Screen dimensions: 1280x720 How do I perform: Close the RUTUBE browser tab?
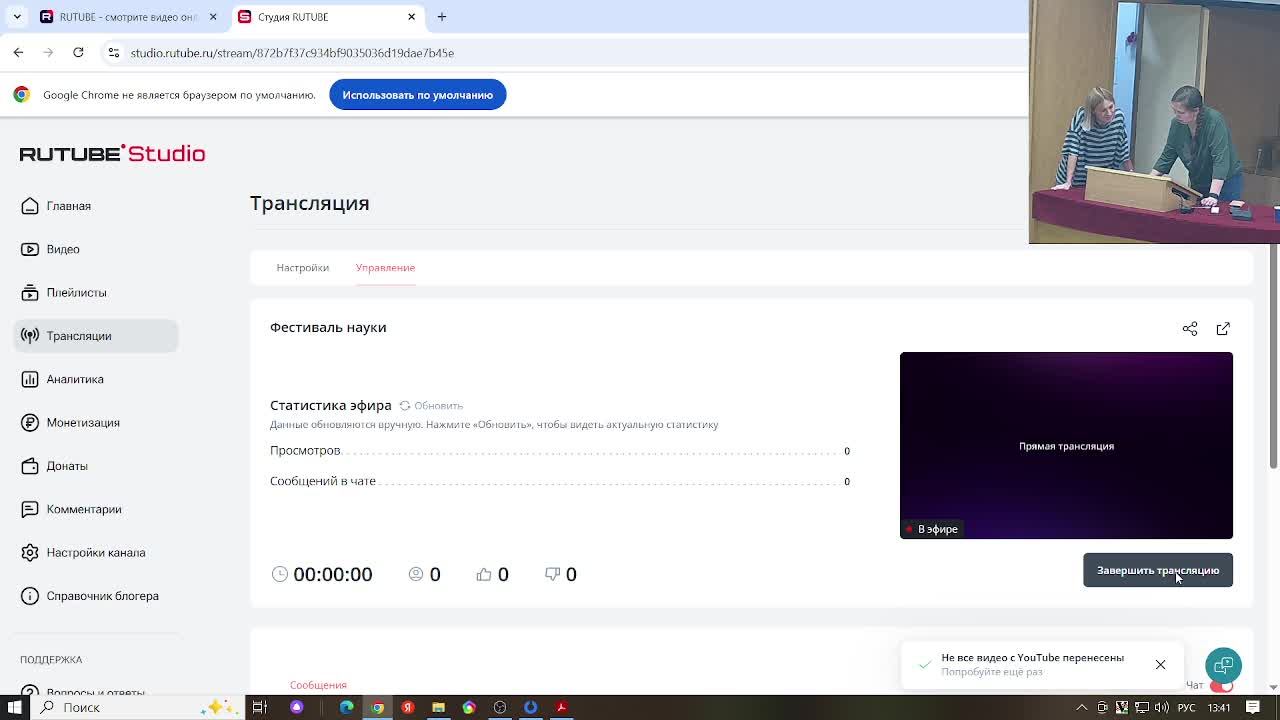(x=213, y=17)
